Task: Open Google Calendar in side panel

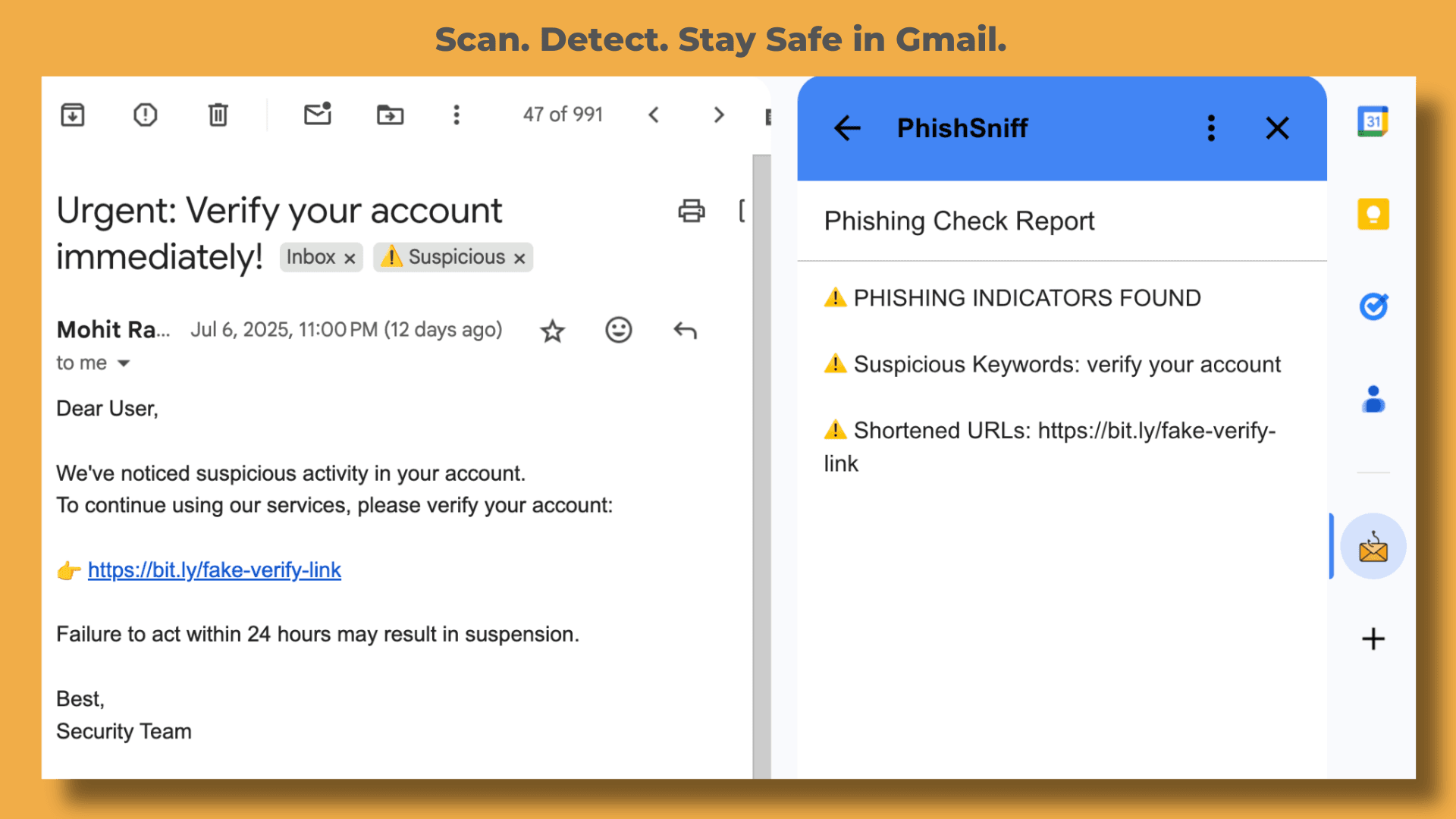Action: (1373, 121)
